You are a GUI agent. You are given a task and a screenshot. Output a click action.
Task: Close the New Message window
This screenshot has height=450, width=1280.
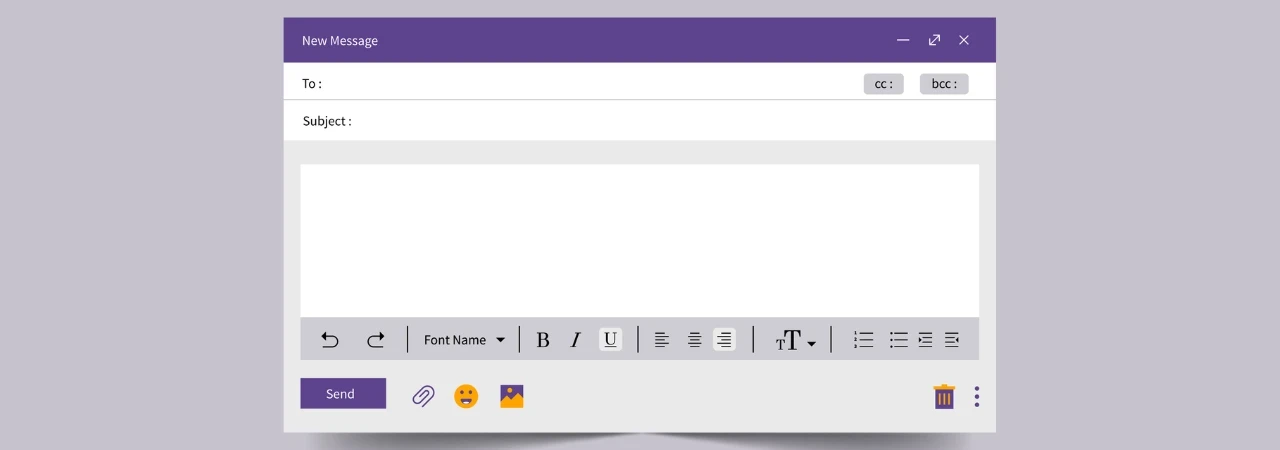964,40
